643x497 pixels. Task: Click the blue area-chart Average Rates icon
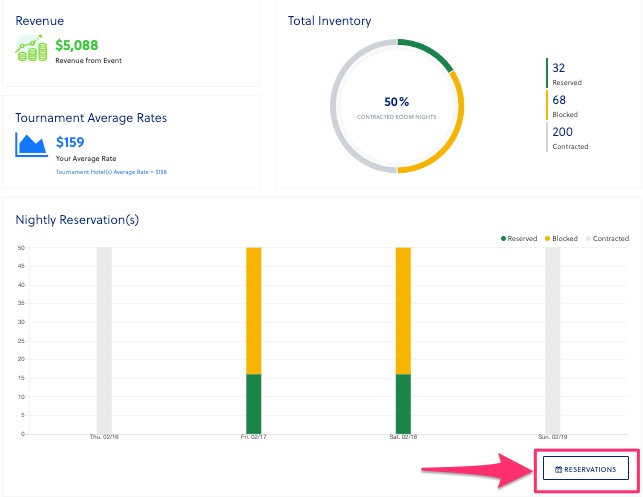click(x=32, y=143)
